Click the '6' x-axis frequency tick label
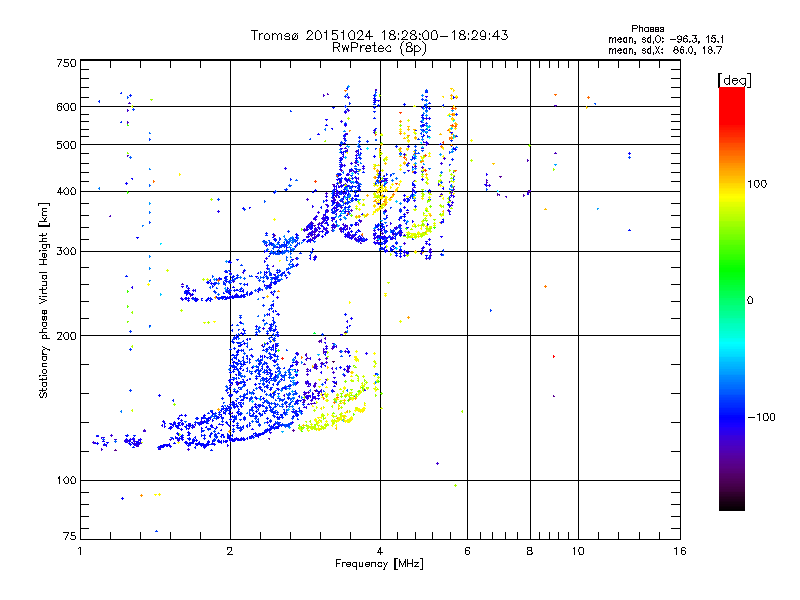Viewport: 800px width, 600px height. [x=467, y=551]
